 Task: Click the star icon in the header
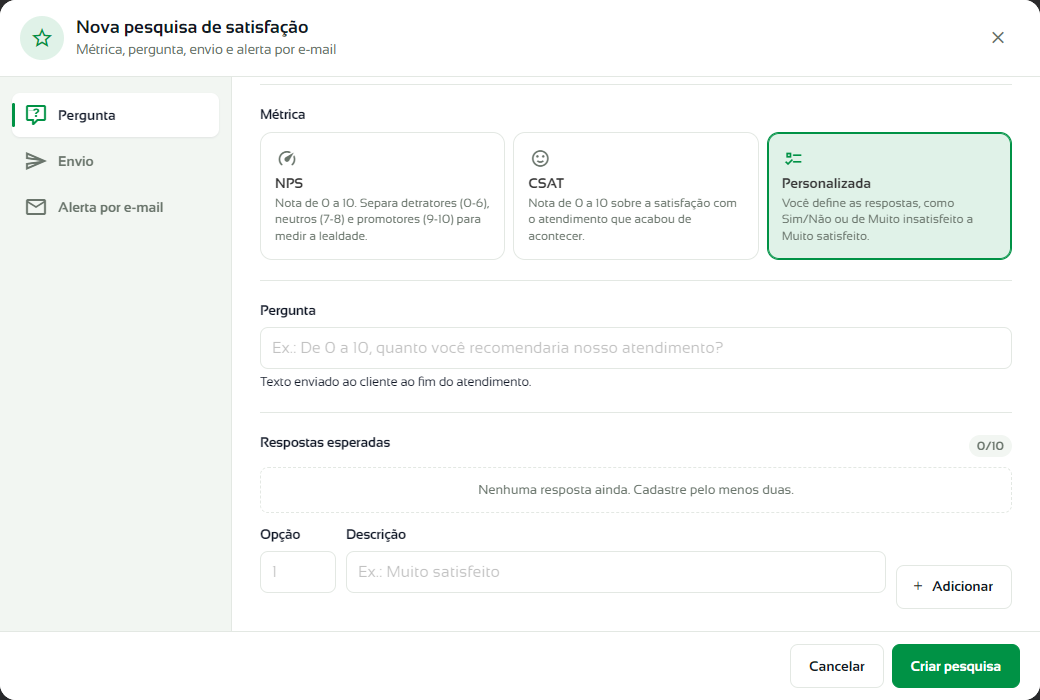42,38
